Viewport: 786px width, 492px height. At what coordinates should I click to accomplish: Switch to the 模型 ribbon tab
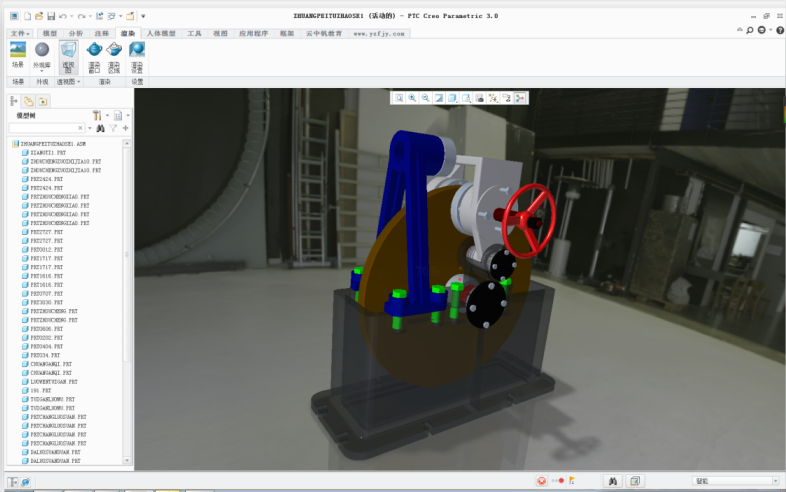[x=50, y=34]
